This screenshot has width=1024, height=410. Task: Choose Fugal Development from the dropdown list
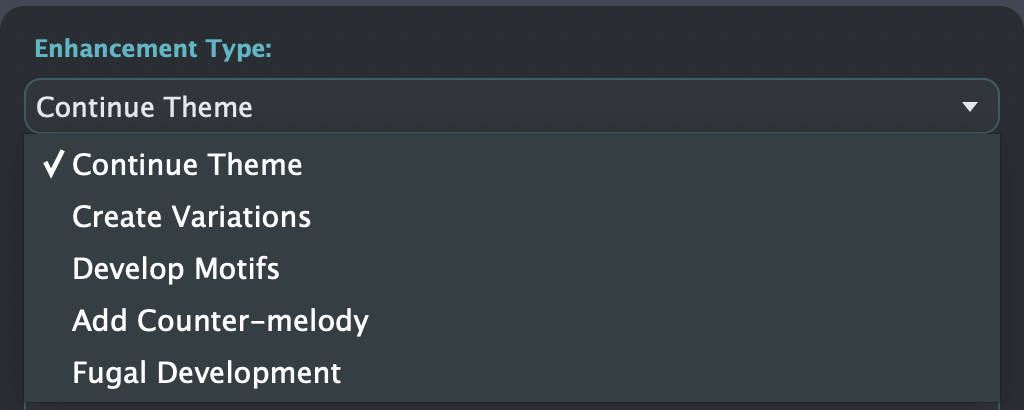[x=511, y=373]
